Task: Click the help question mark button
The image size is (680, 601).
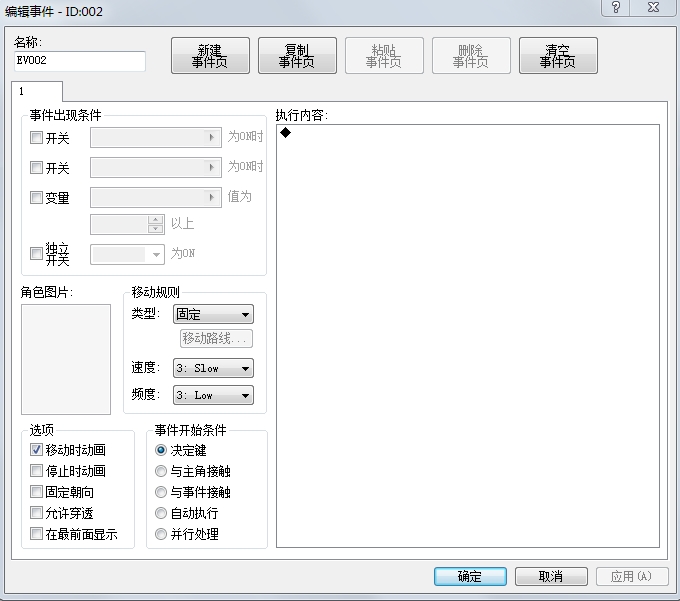Action: (615, 7)
